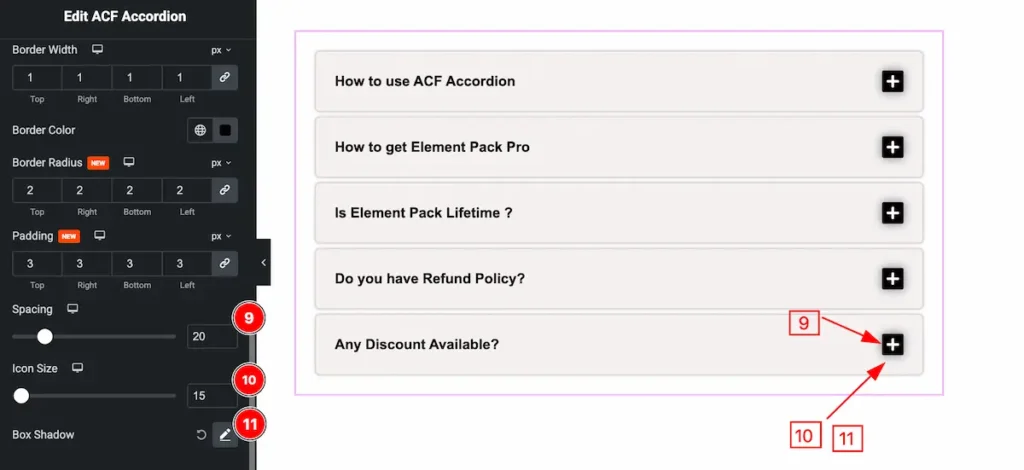
Task: Click the Border Width Top input field
Action: coord(37,78)
